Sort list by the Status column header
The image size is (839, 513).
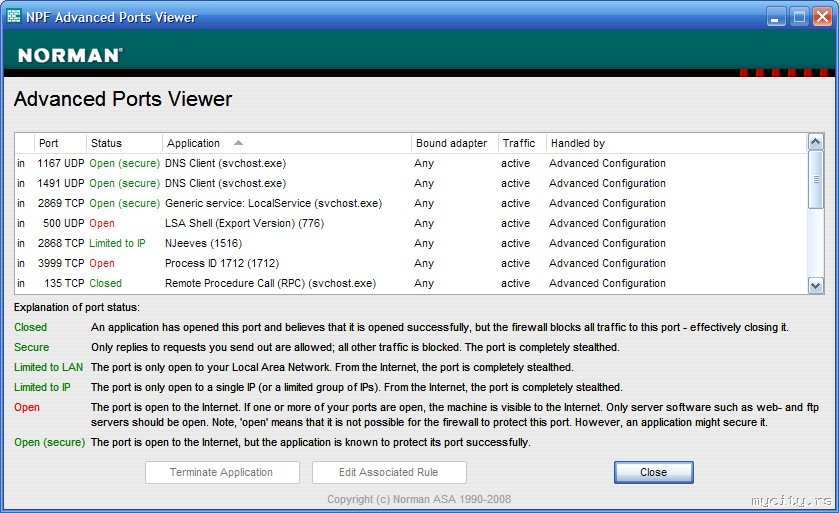[x=124, y=143]
